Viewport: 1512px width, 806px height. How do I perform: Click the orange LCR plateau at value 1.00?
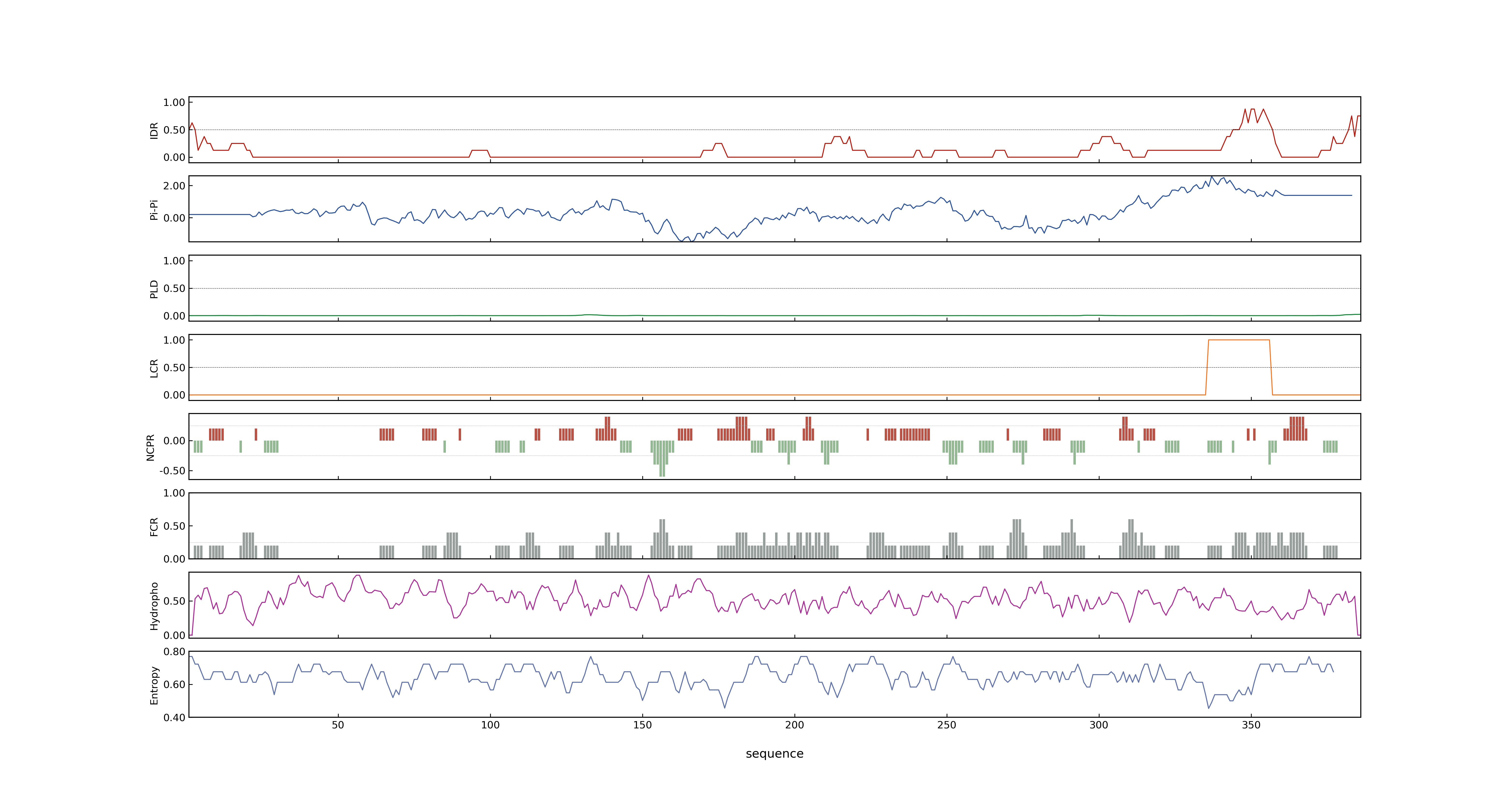[1239, 340]
